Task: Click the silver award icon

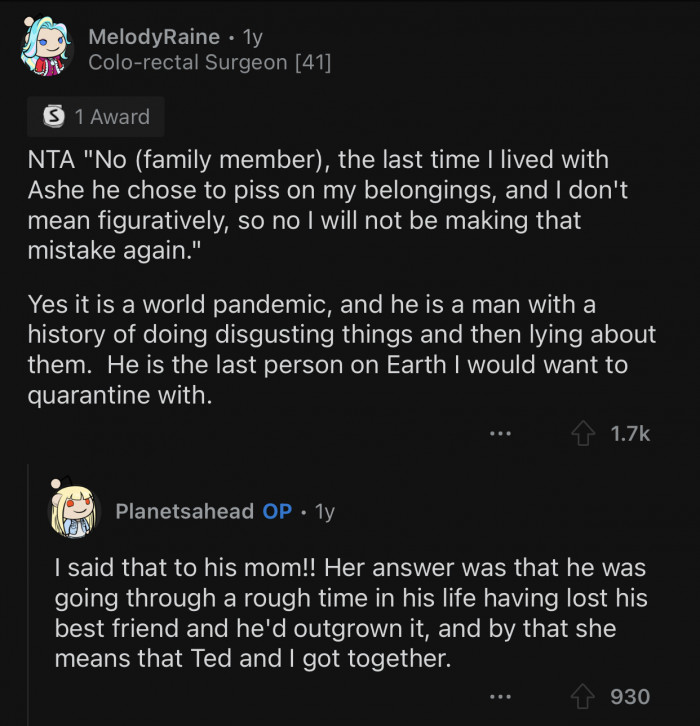Action: click(55, 117)
